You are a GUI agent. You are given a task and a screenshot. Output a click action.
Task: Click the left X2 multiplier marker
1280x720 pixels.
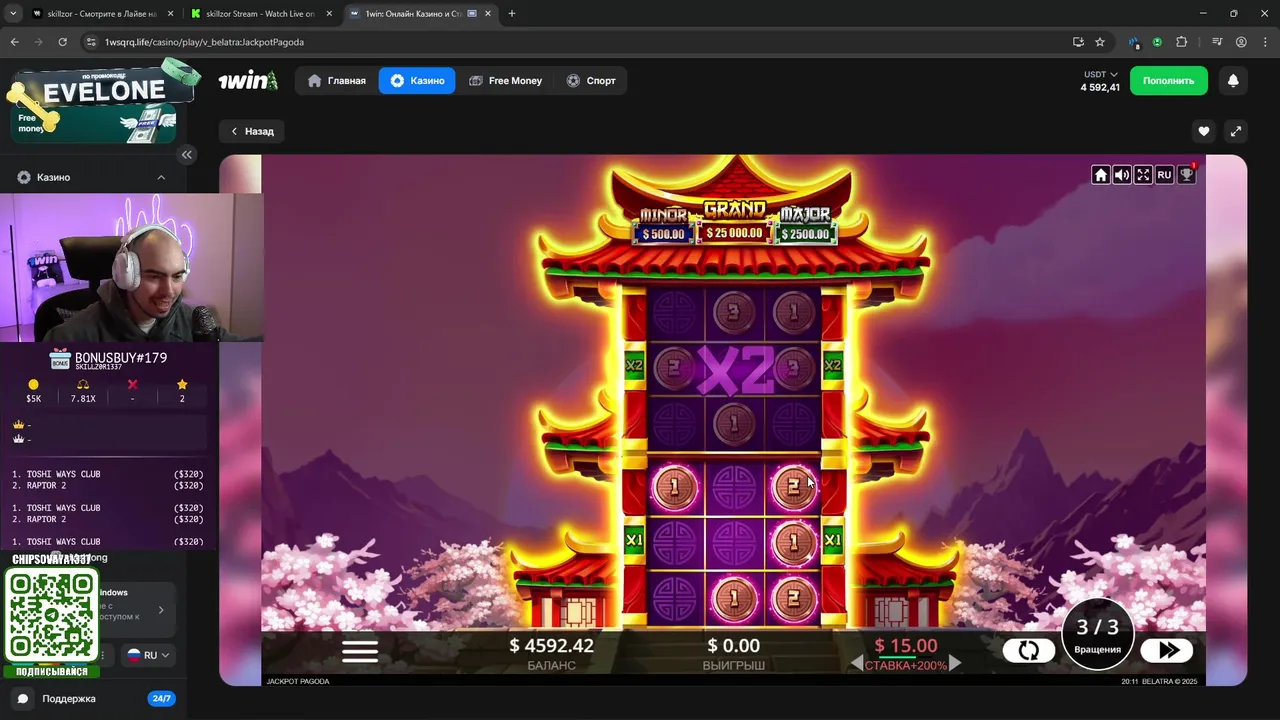(634, 366)
